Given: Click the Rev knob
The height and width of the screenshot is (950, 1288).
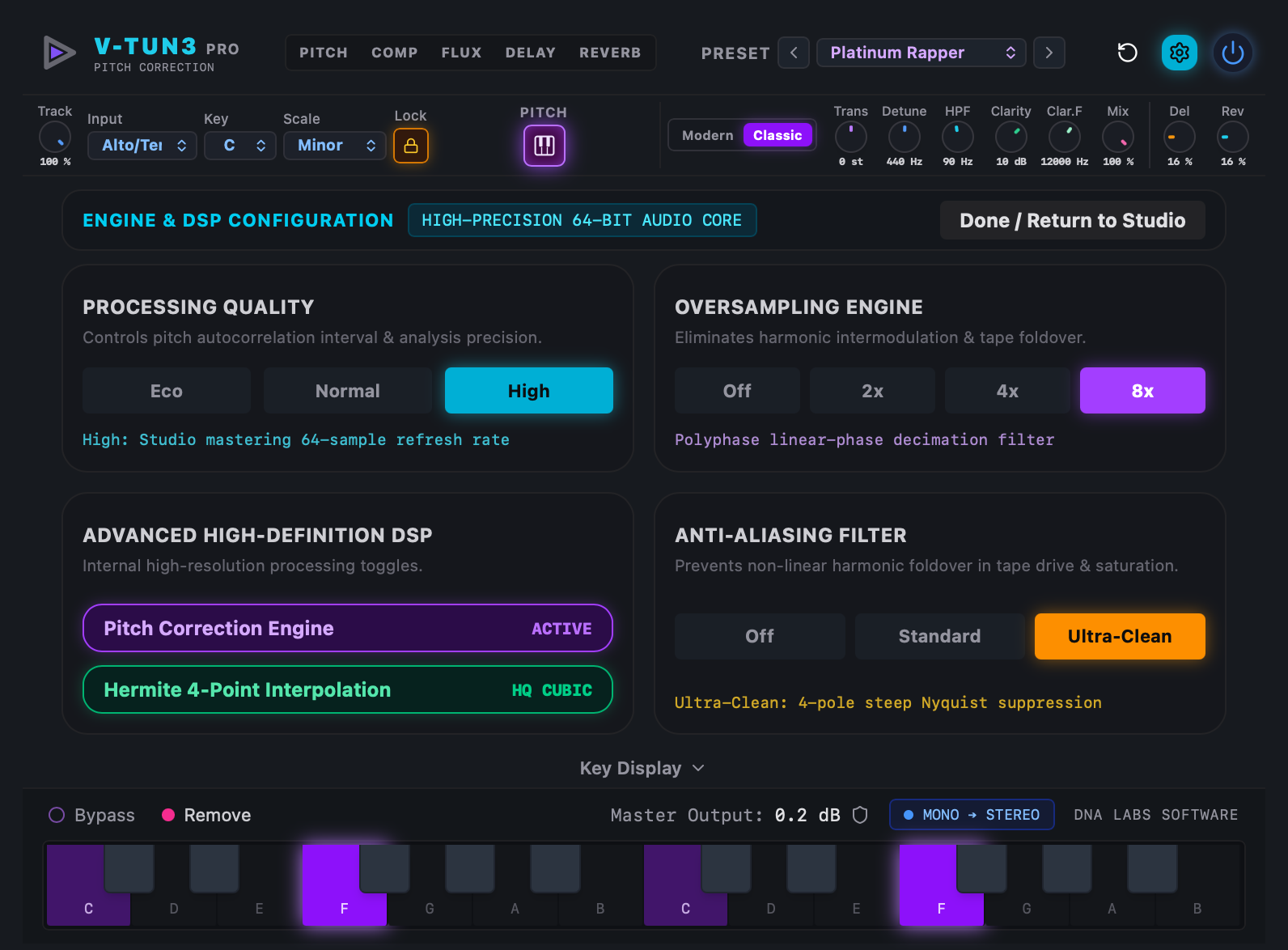Looking at the screenshot, I should [x=1233, y=137].
